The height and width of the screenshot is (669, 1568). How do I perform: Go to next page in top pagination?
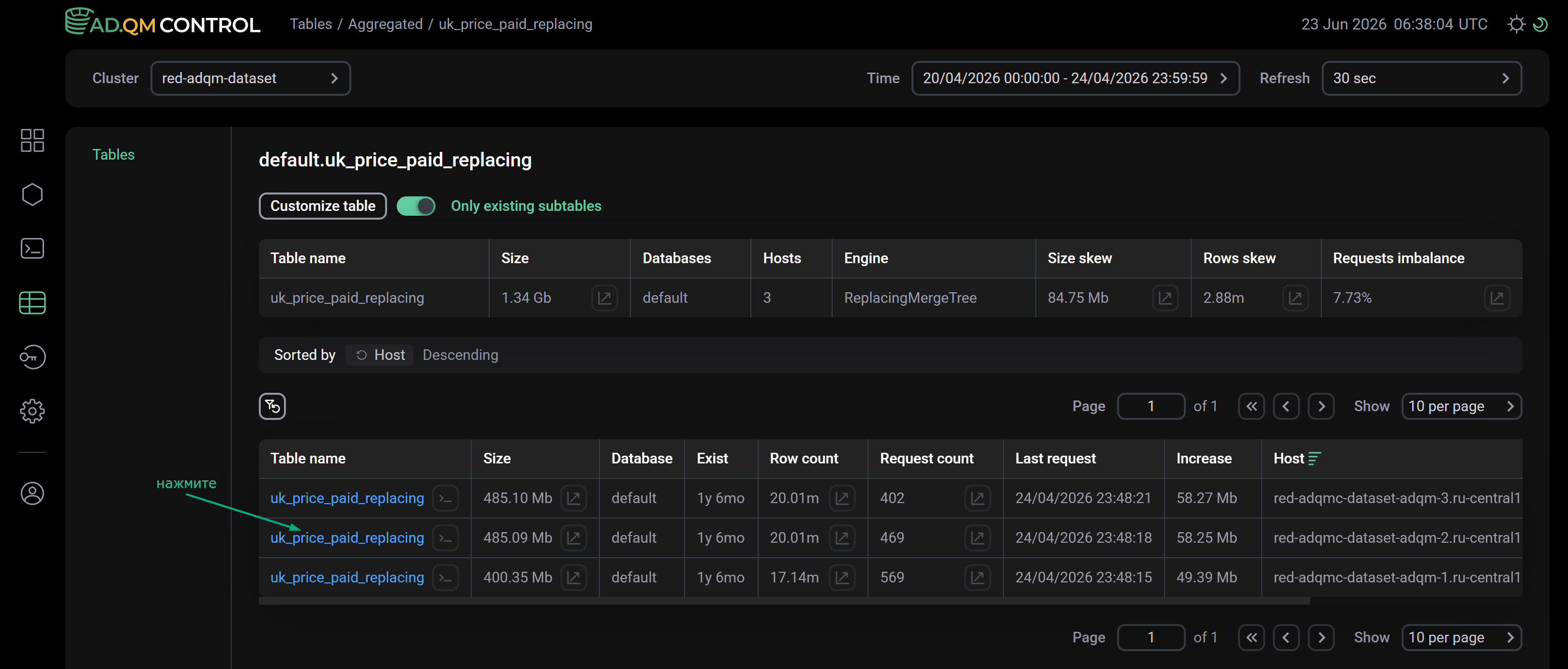tap(1321, 406)
